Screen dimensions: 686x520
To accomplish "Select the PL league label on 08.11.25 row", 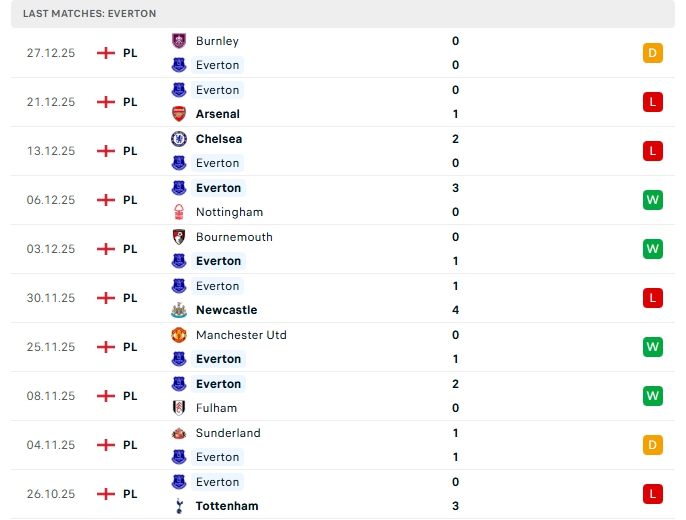I will [x=130, y=396].
